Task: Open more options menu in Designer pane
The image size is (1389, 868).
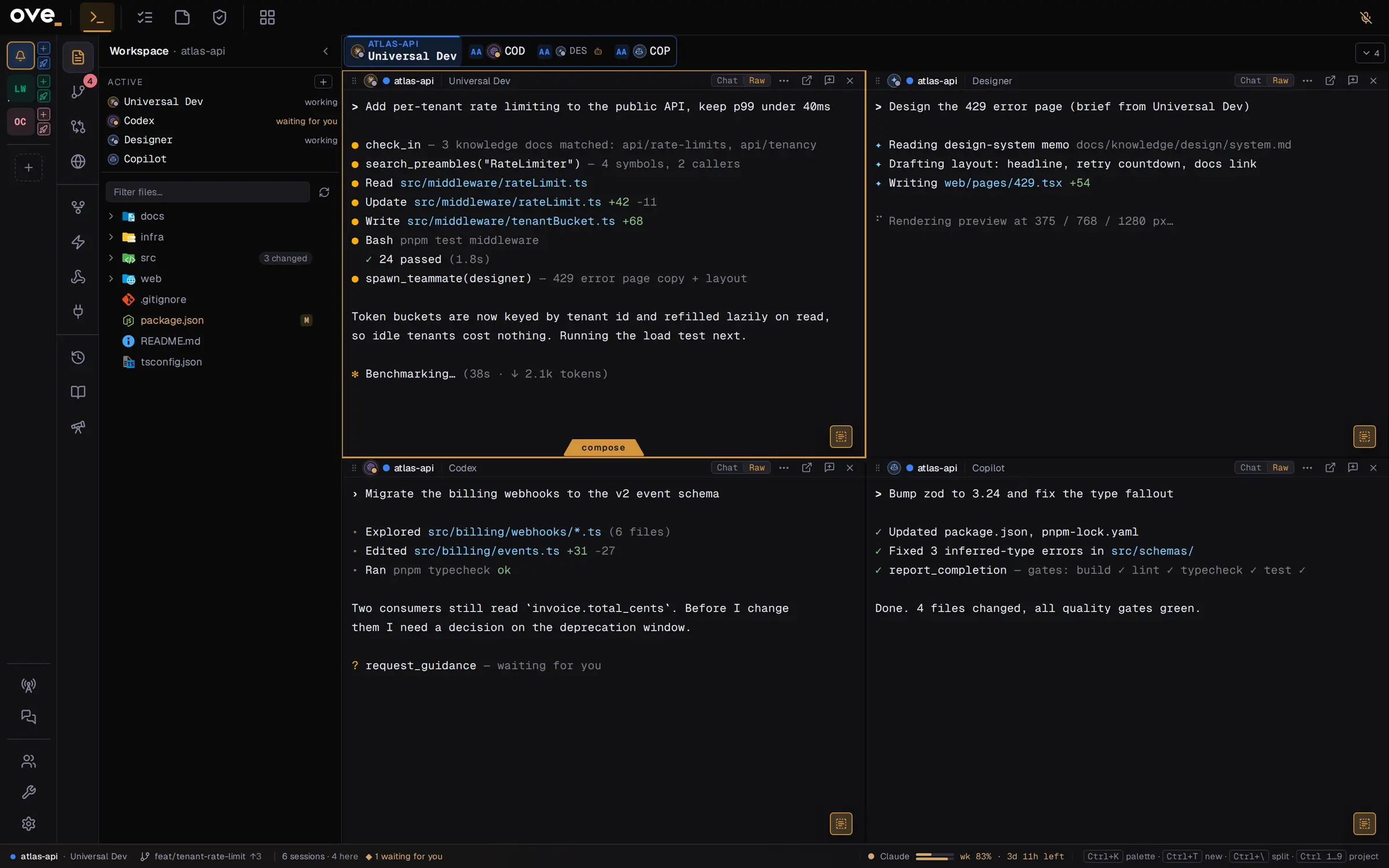Action: (1307, 80)
